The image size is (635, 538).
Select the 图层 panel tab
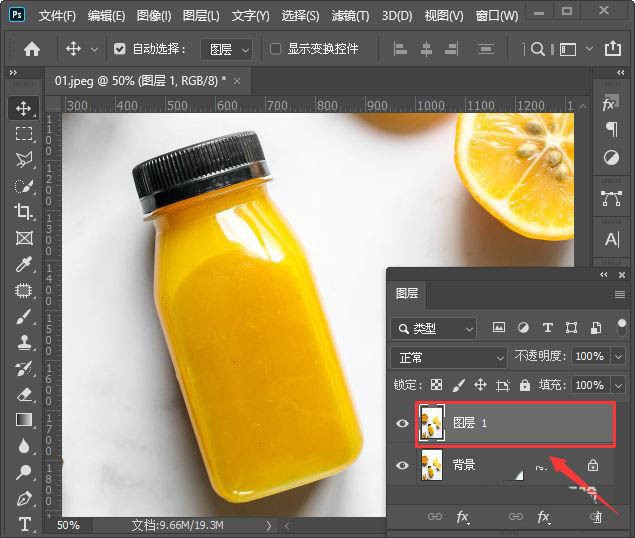pos(407,293)
